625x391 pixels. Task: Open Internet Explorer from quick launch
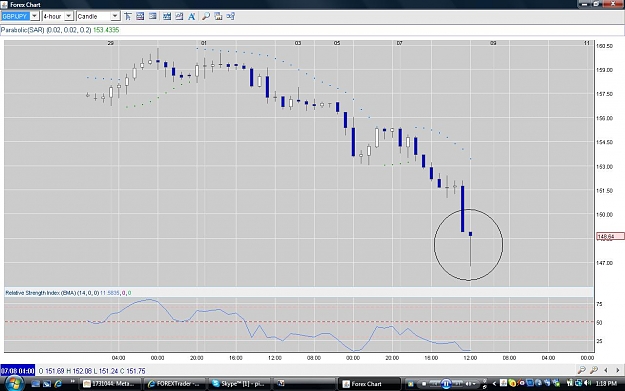click(58, 384)
